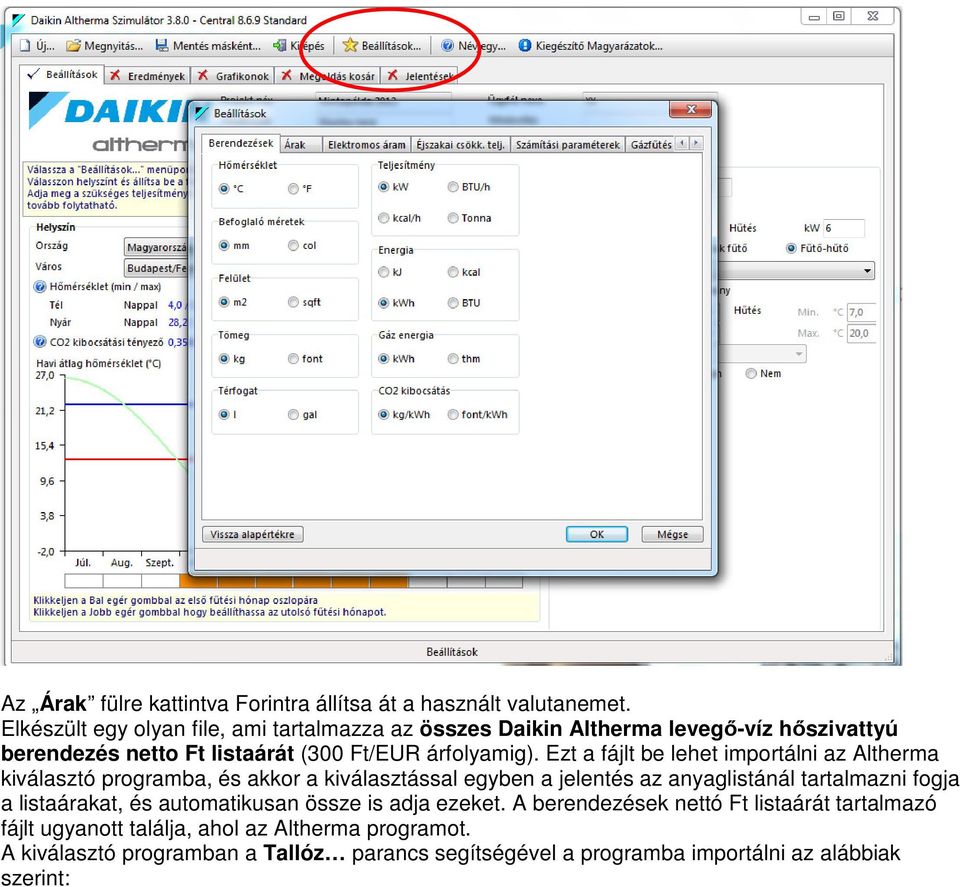This screenshot has height=887, width=960.
Task: Select thm gas energy unit
Action: click(453, 359)
